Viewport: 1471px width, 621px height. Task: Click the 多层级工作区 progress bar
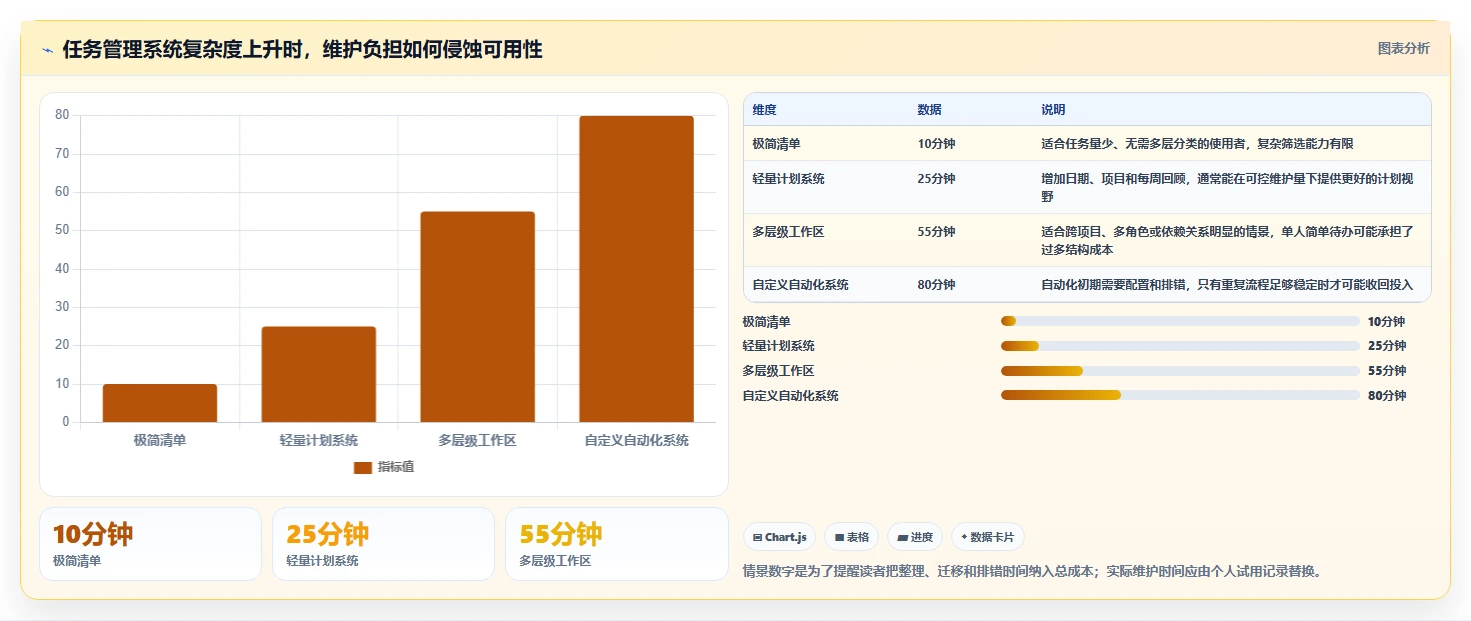click(x=1180, y=371)
